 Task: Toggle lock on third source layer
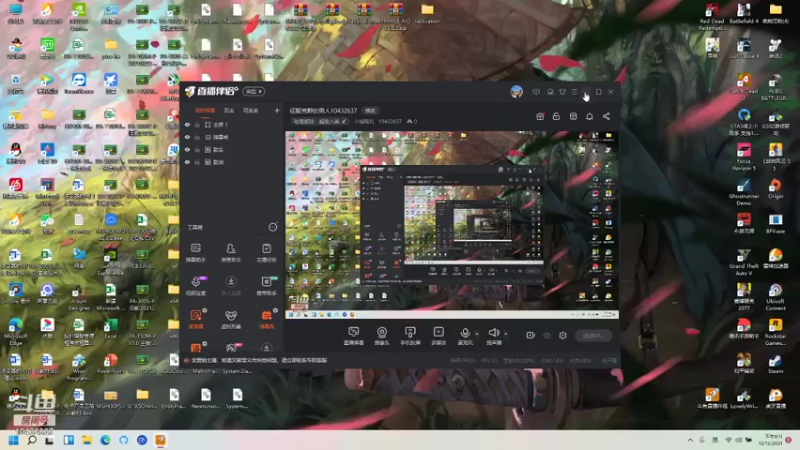[x=197, y=149]
